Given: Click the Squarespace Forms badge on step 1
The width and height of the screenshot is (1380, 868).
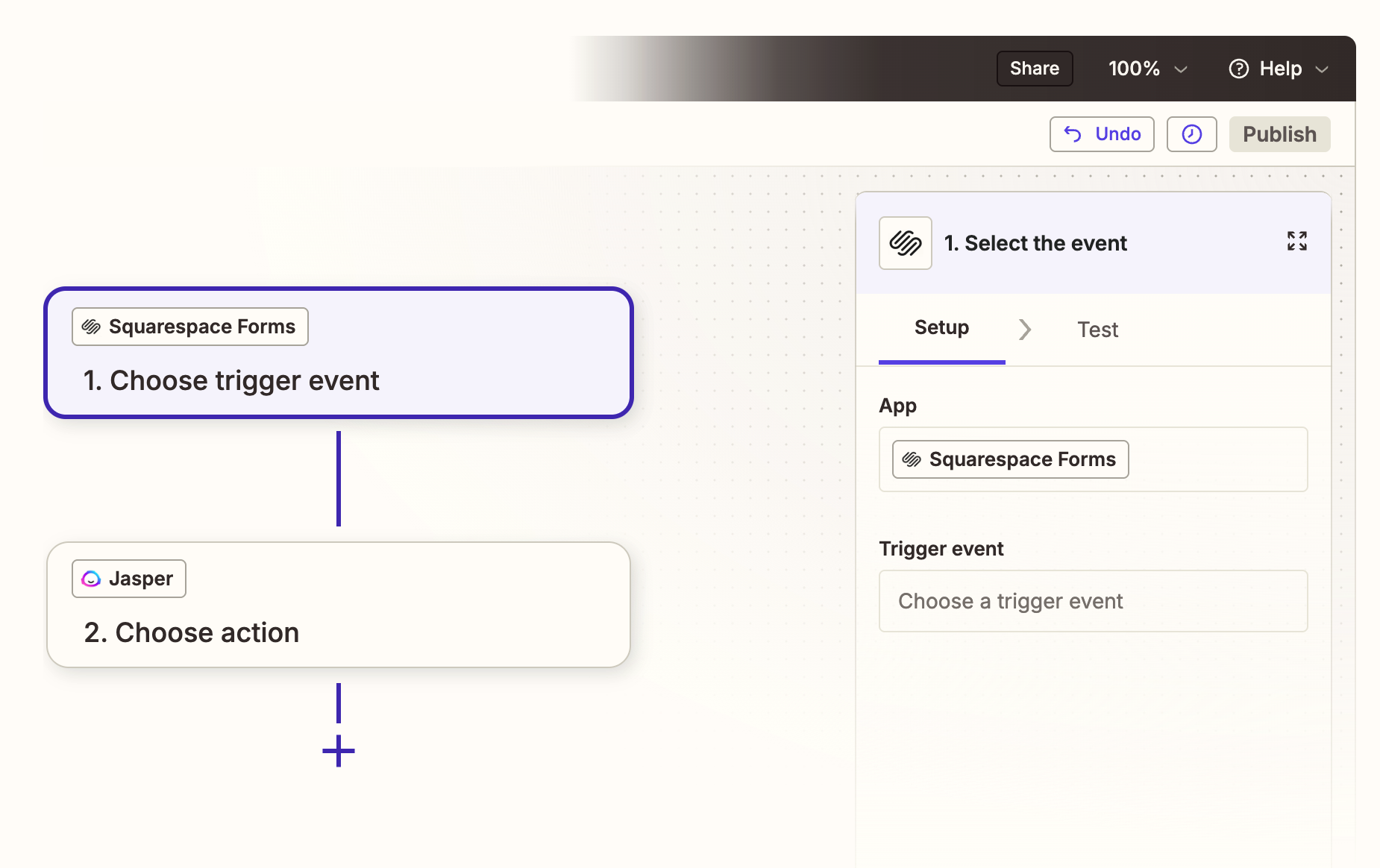Looking at the screenshot, I should (x=190, y=327).
